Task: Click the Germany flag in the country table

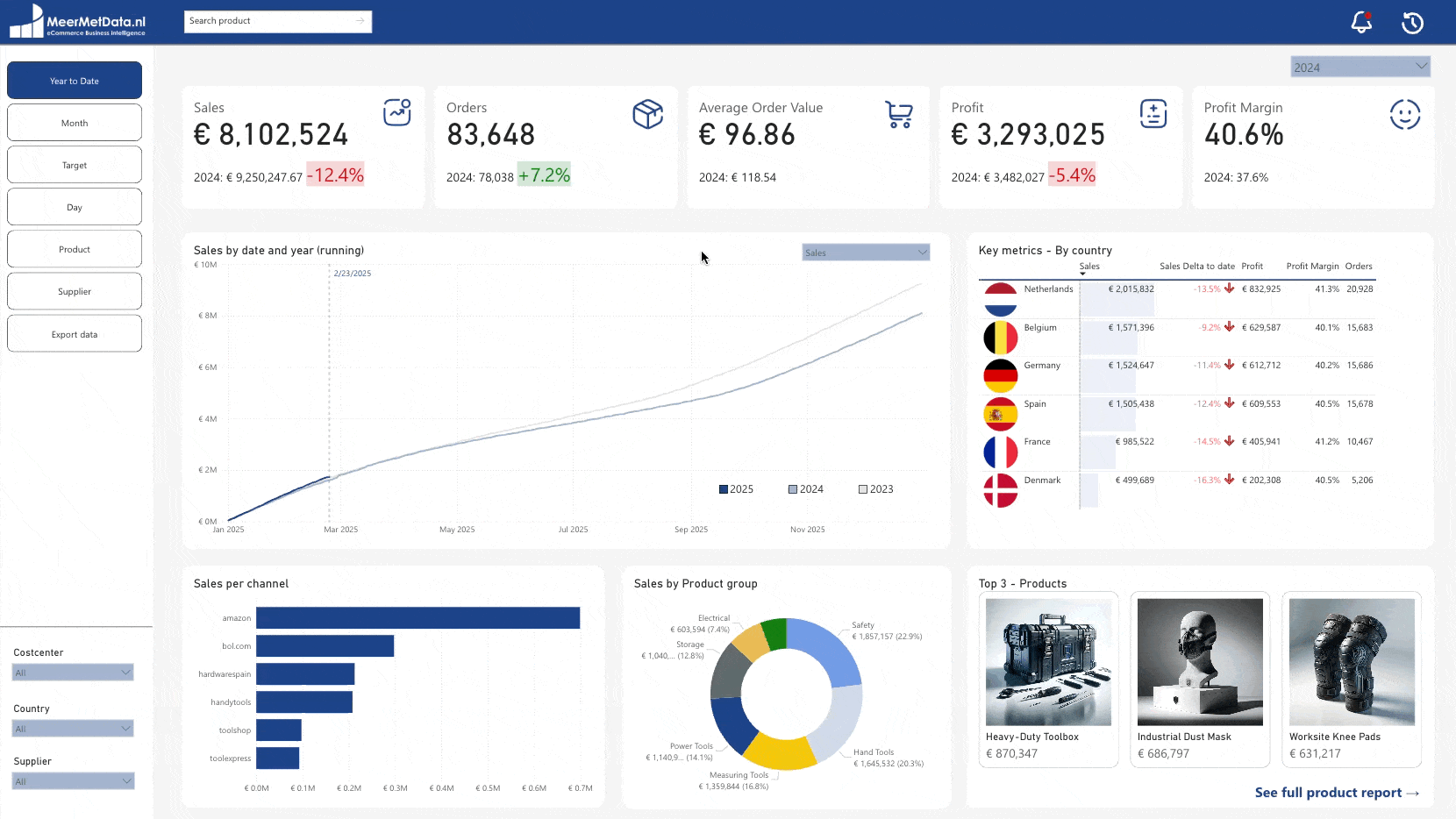Action: click(x=1000, y=375)
